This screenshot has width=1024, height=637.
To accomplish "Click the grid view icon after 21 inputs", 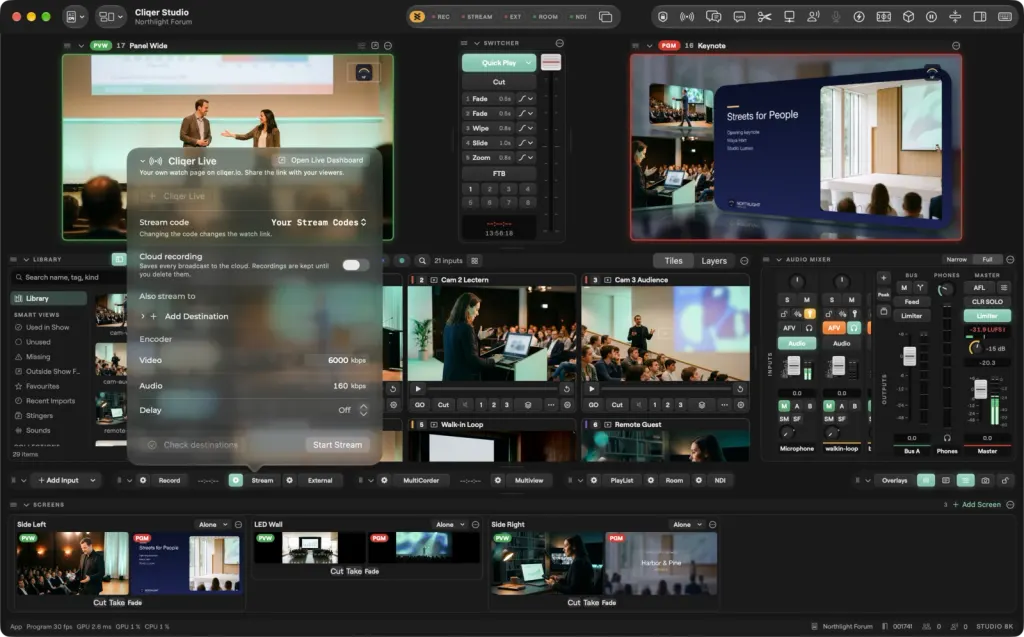I will [475, 261].
